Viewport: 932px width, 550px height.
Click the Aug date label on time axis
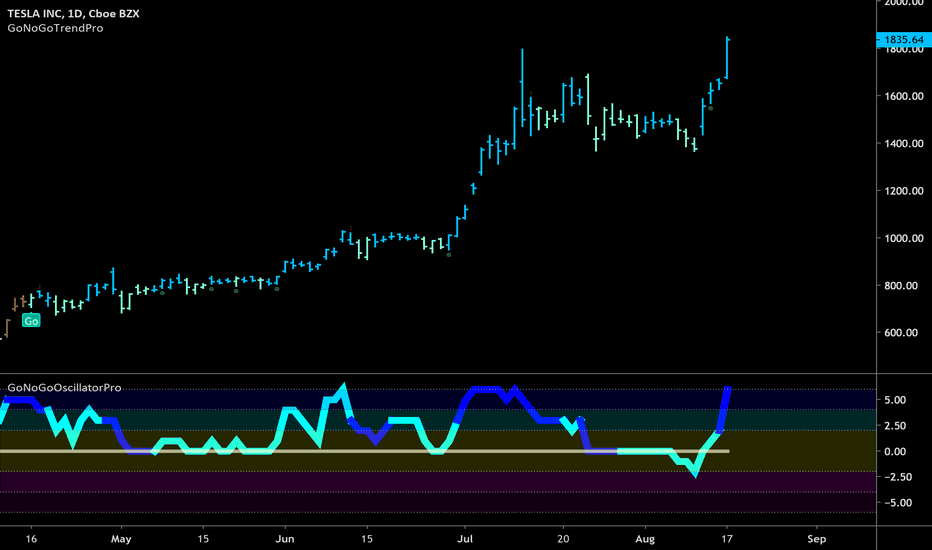coord(645,539)
